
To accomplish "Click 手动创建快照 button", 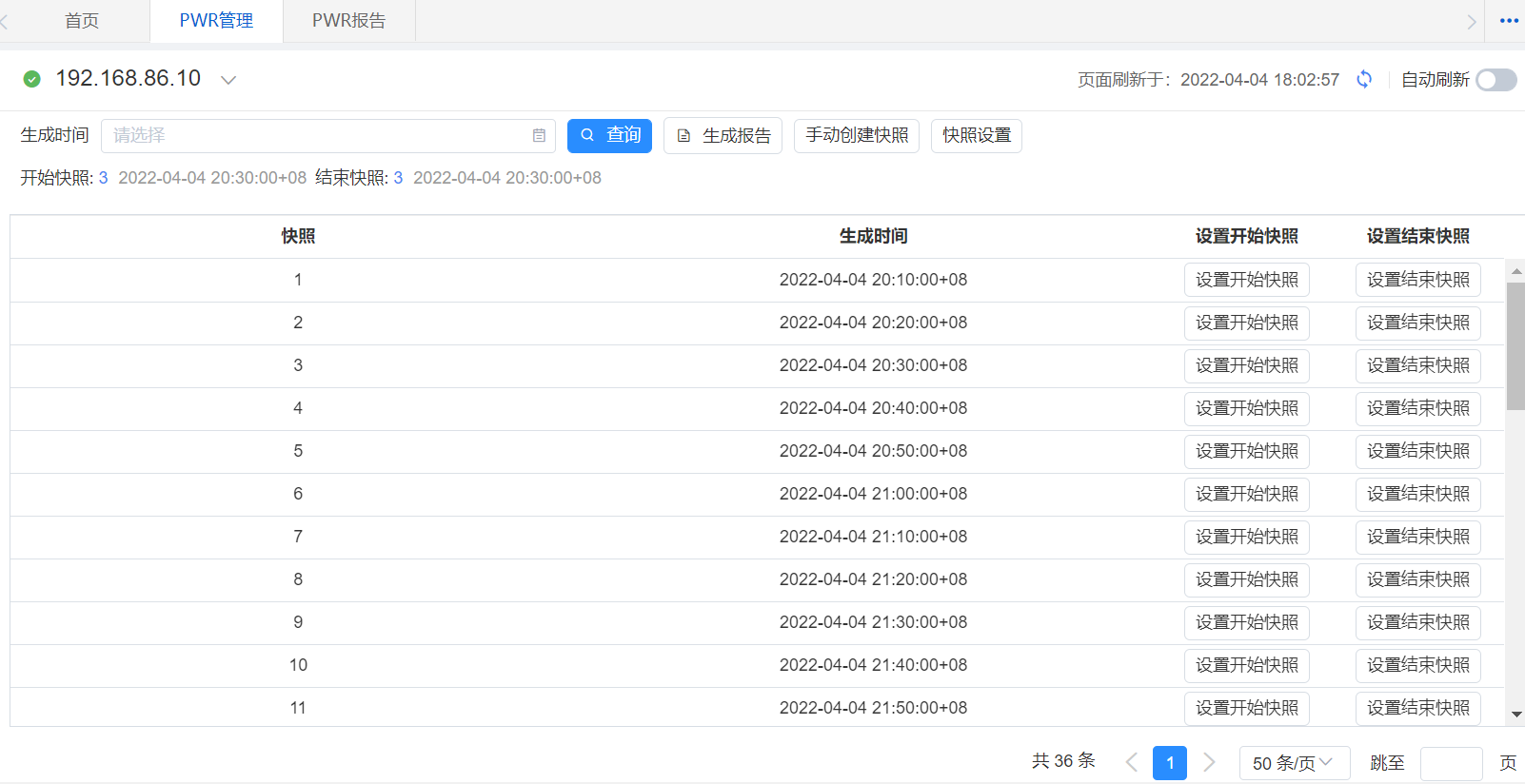I will [x=857, y=136].
